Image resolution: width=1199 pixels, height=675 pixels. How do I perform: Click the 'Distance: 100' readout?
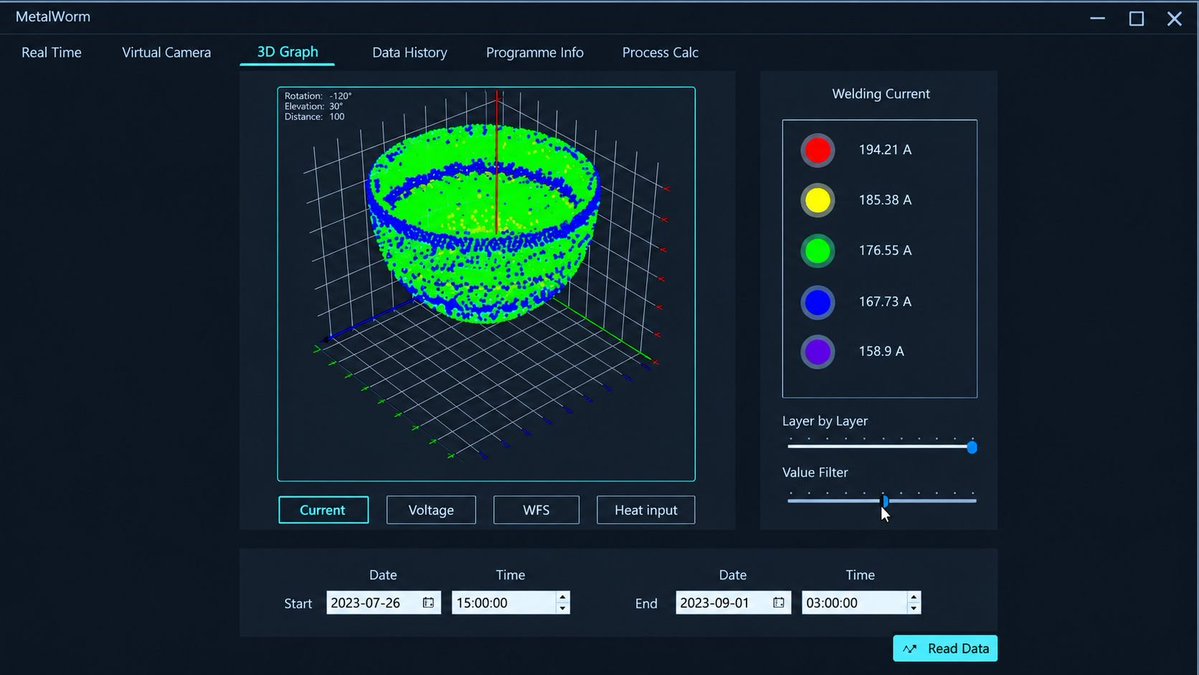(314, 117)
